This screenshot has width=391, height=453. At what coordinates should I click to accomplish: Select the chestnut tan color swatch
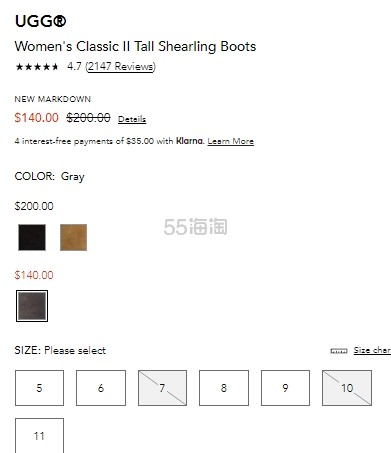pos(73,237)
